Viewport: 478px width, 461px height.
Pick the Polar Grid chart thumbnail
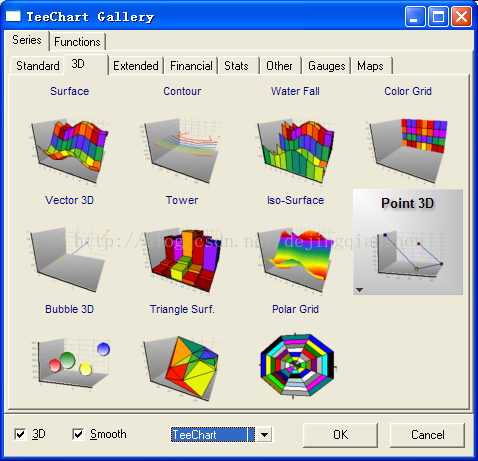pyautogui.click(x=297, y=365)
